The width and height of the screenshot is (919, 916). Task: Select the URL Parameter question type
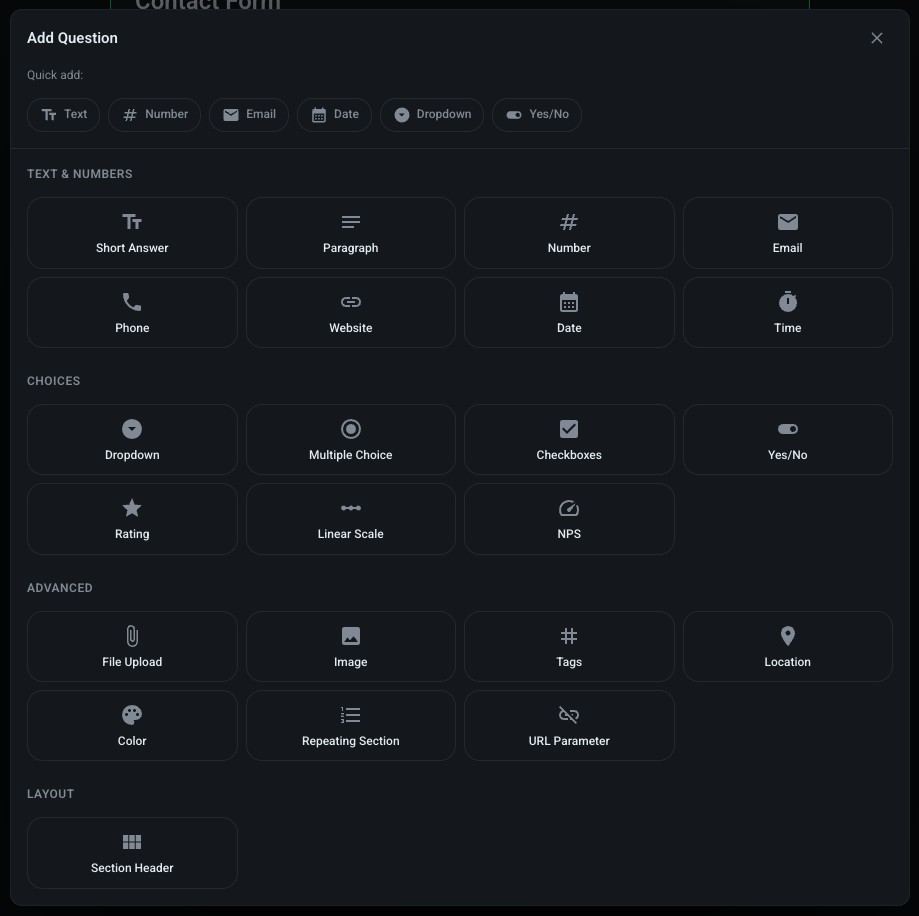(x=568, y=725)
